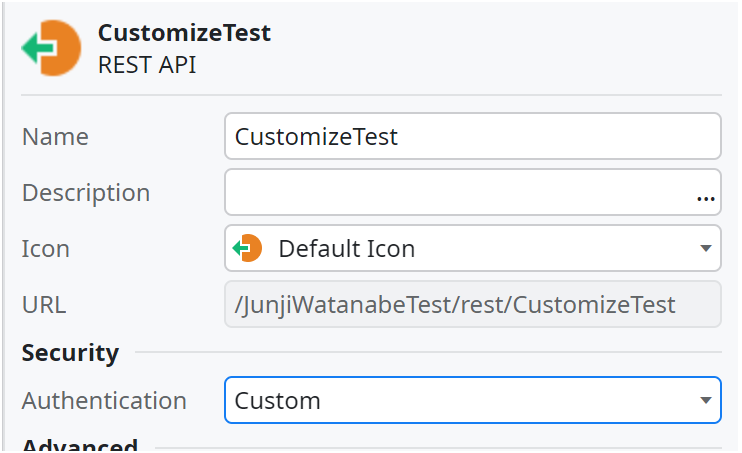The image size is (742, 453).
Task: Click the divider line beside Security
Action: [428, 353]
